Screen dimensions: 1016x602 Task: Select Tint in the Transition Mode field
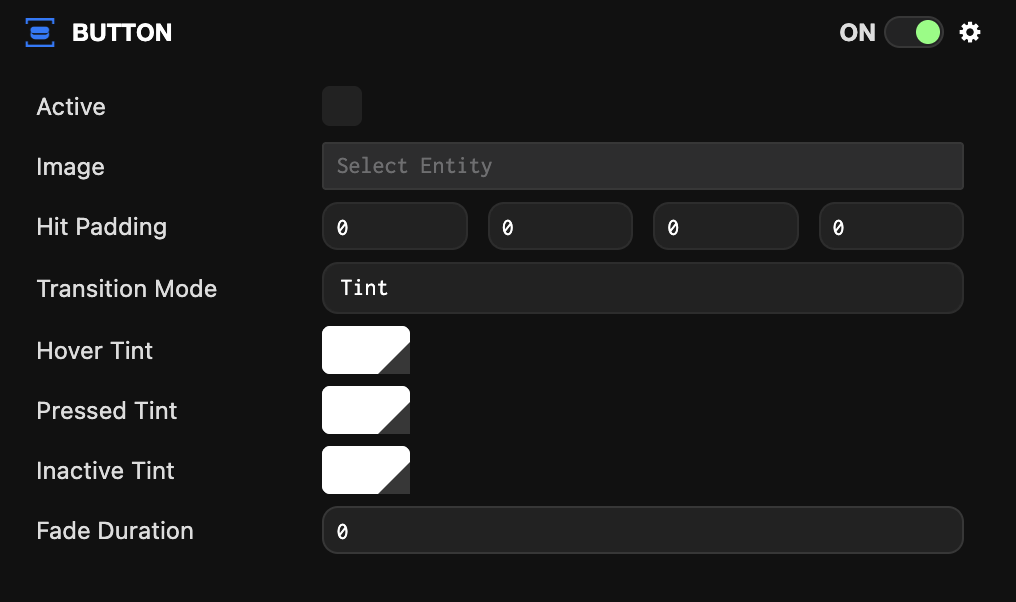pyautogui.click(x=642, y=288)
